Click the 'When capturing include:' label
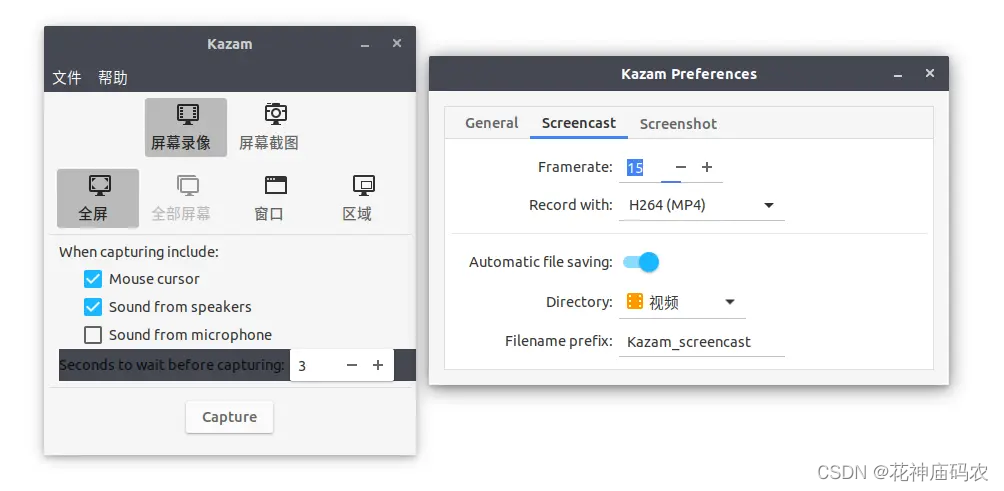 139,252
